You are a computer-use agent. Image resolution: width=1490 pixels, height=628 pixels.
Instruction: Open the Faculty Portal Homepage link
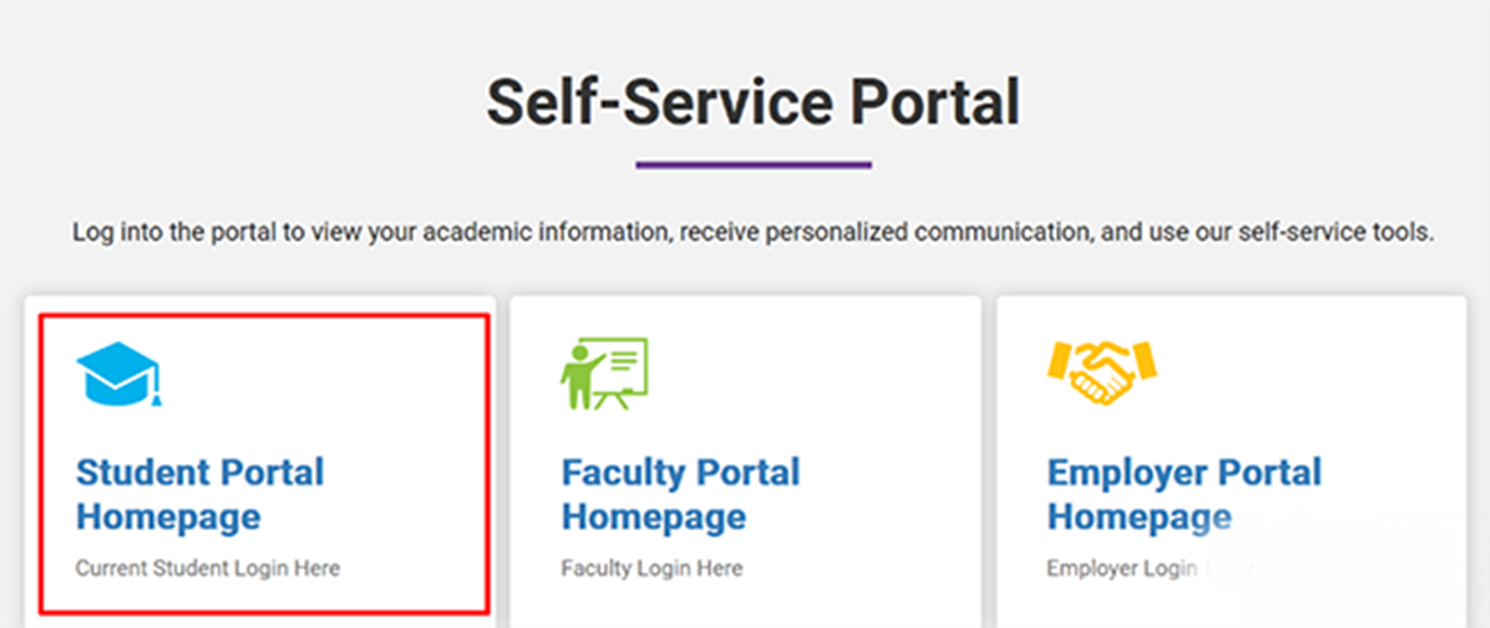tap(681, 494)
